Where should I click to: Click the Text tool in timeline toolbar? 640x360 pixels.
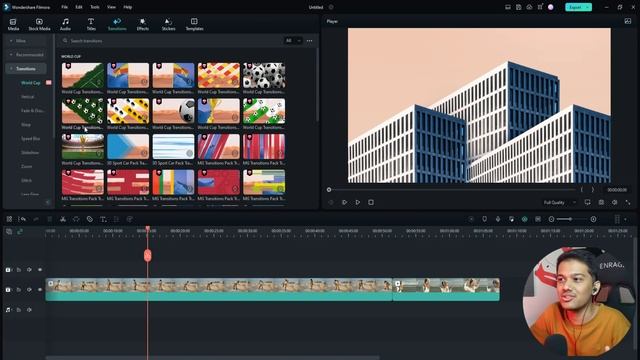click(103, 219)
